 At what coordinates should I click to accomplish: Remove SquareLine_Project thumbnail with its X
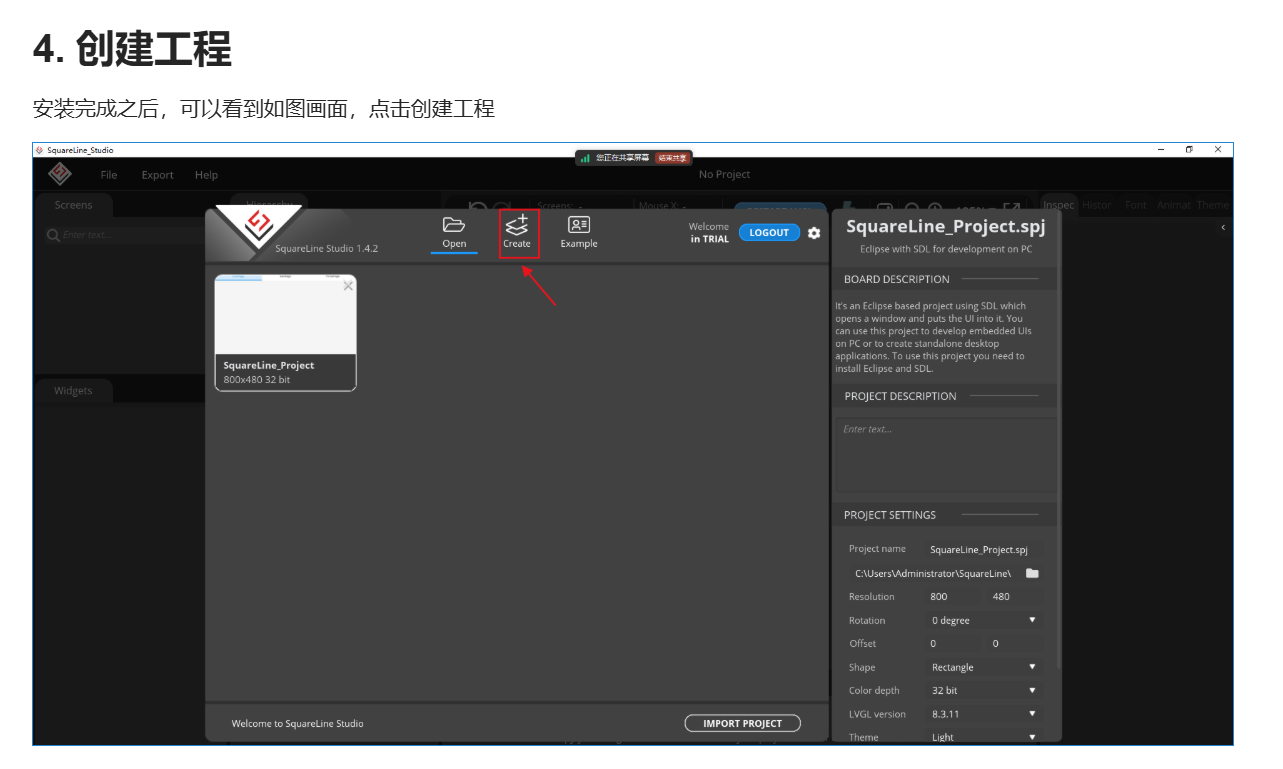[348, 286]
